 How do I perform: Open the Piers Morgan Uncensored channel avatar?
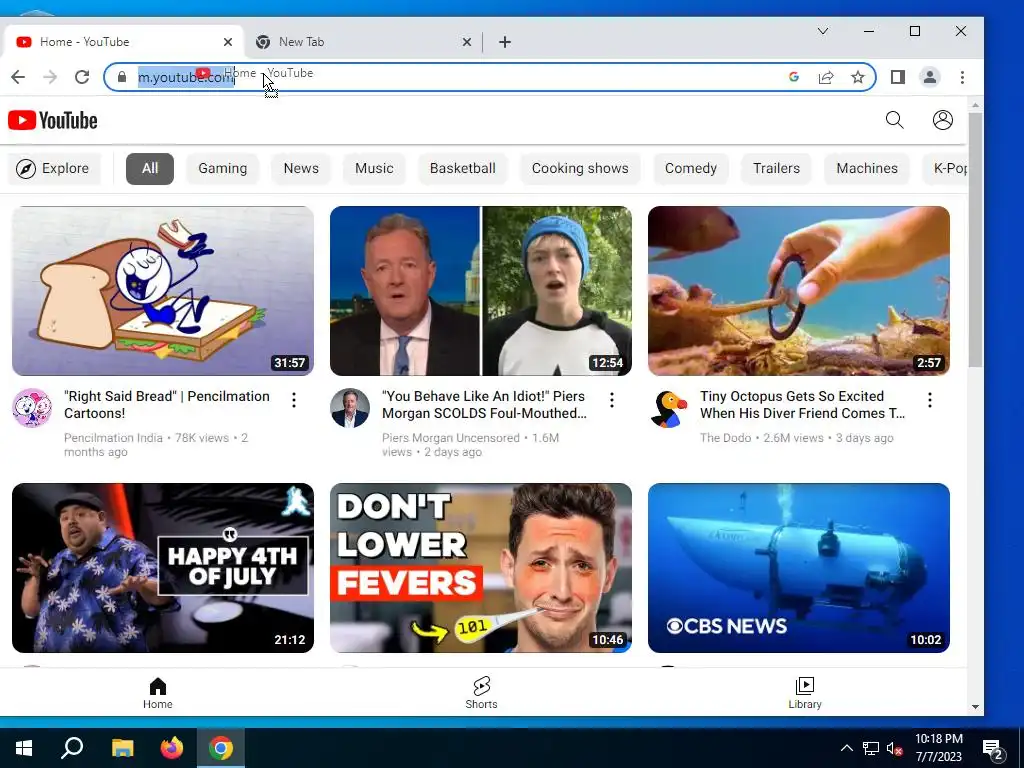(x=350, y=408)
